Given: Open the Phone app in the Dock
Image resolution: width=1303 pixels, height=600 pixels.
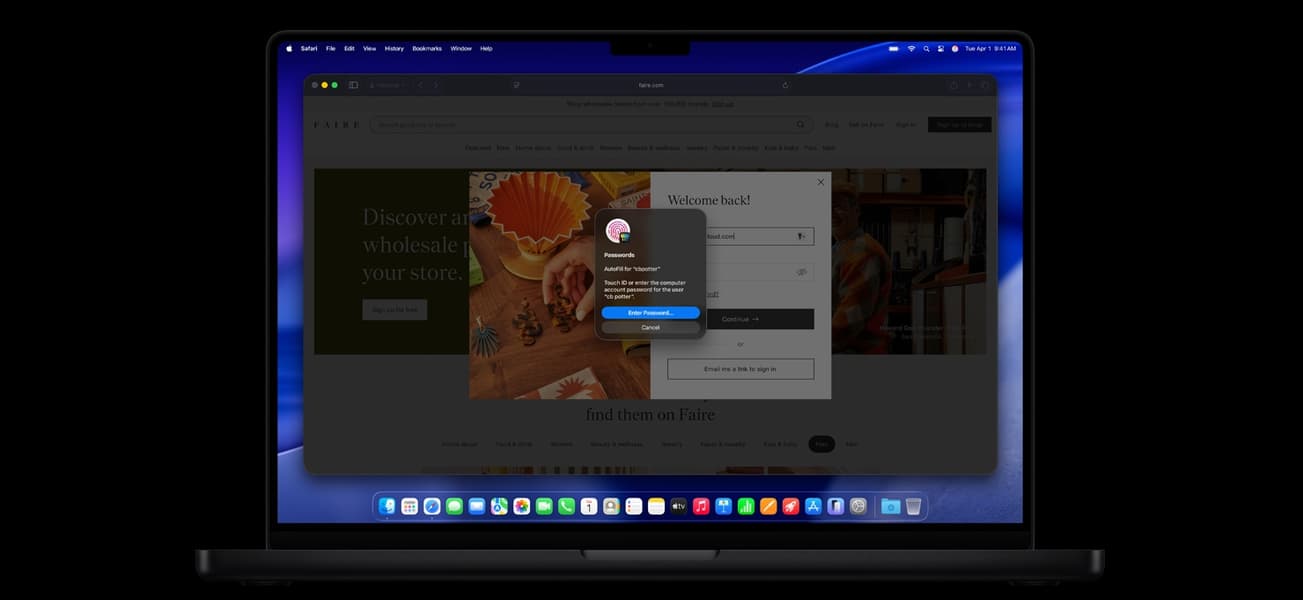Looking at the screenshot, I should 566,507.
